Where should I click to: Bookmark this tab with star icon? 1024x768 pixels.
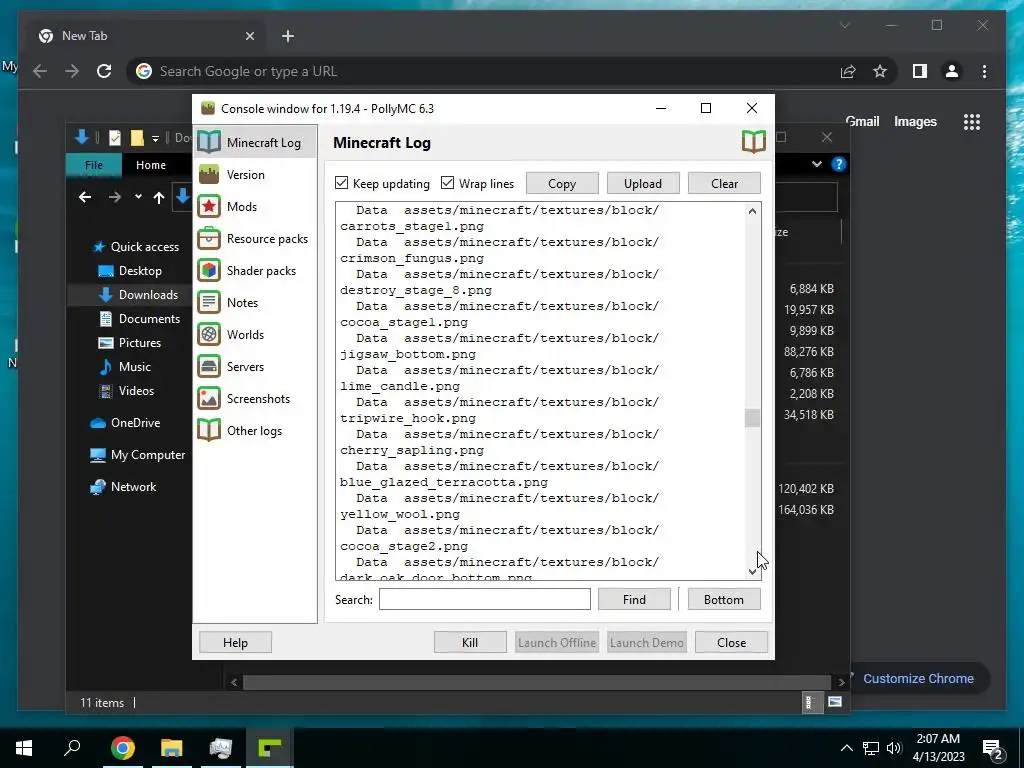pyautogui.click(x=880, y=71)
